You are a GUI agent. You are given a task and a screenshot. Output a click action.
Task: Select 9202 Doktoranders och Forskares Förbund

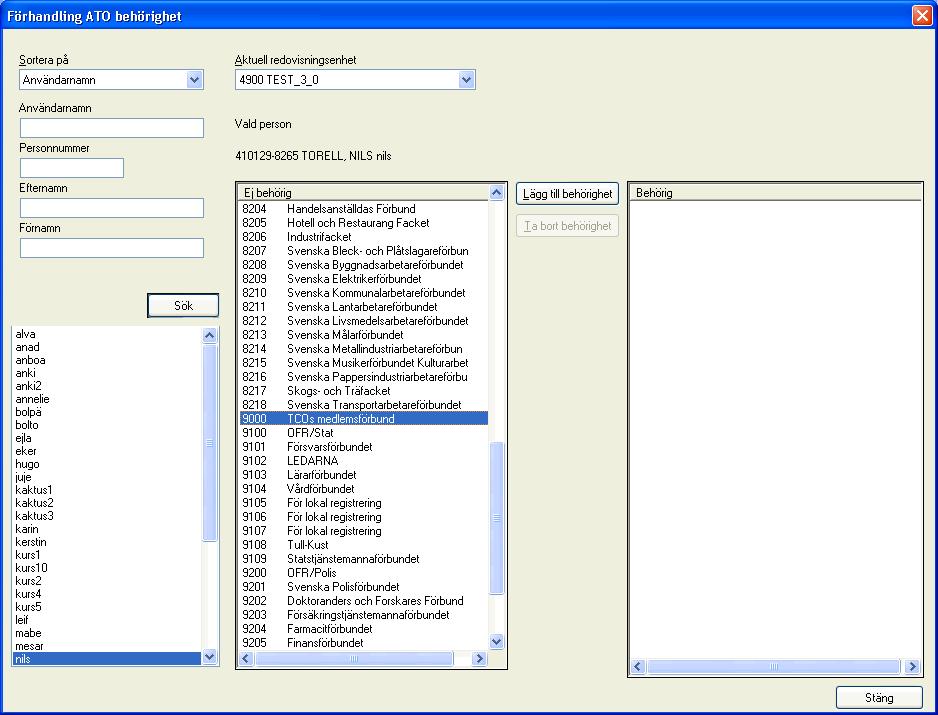point(364,601)
